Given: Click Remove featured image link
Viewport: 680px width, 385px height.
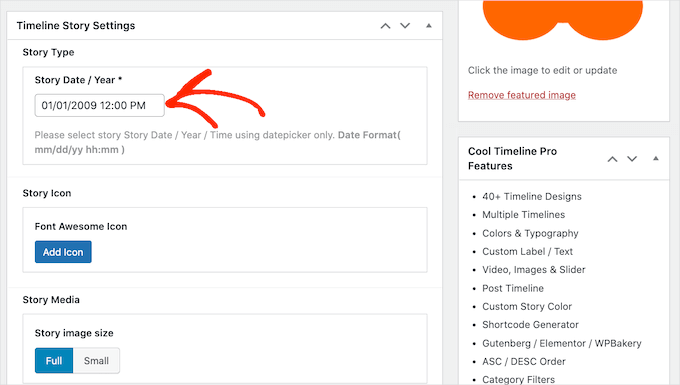Looking at the screenshot, I should [522, 95].
